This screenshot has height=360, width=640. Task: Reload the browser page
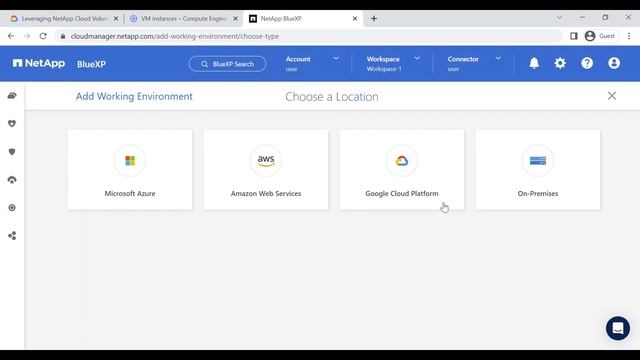click(x=43, y=36)
